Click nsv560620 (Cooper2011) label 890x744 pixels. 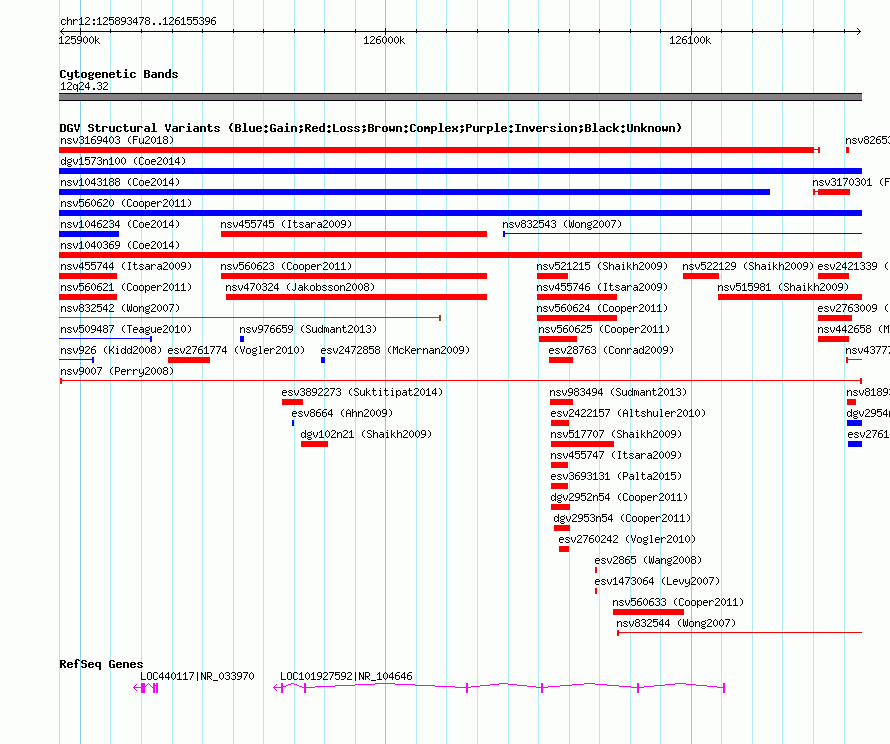click(126, 203)
